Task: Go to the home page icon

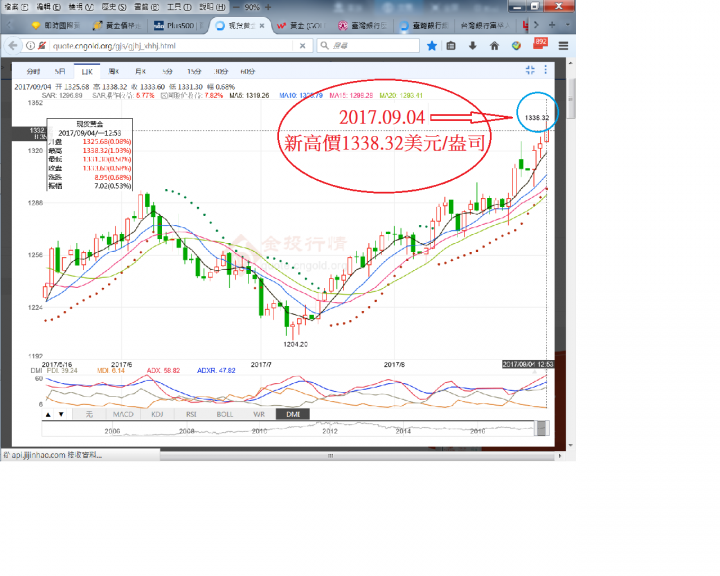Action: tap(494, 45)
